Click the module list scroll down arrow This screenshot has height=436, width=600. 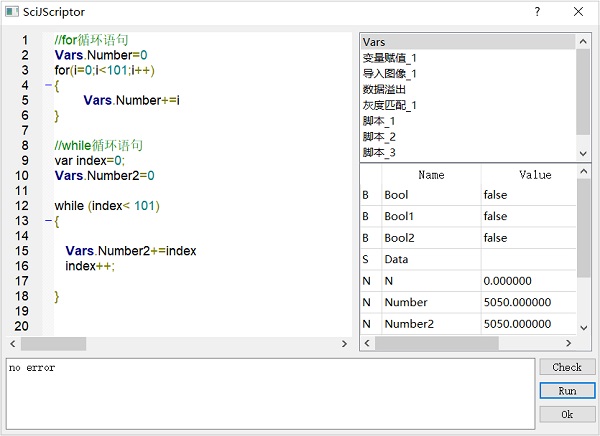583,153
